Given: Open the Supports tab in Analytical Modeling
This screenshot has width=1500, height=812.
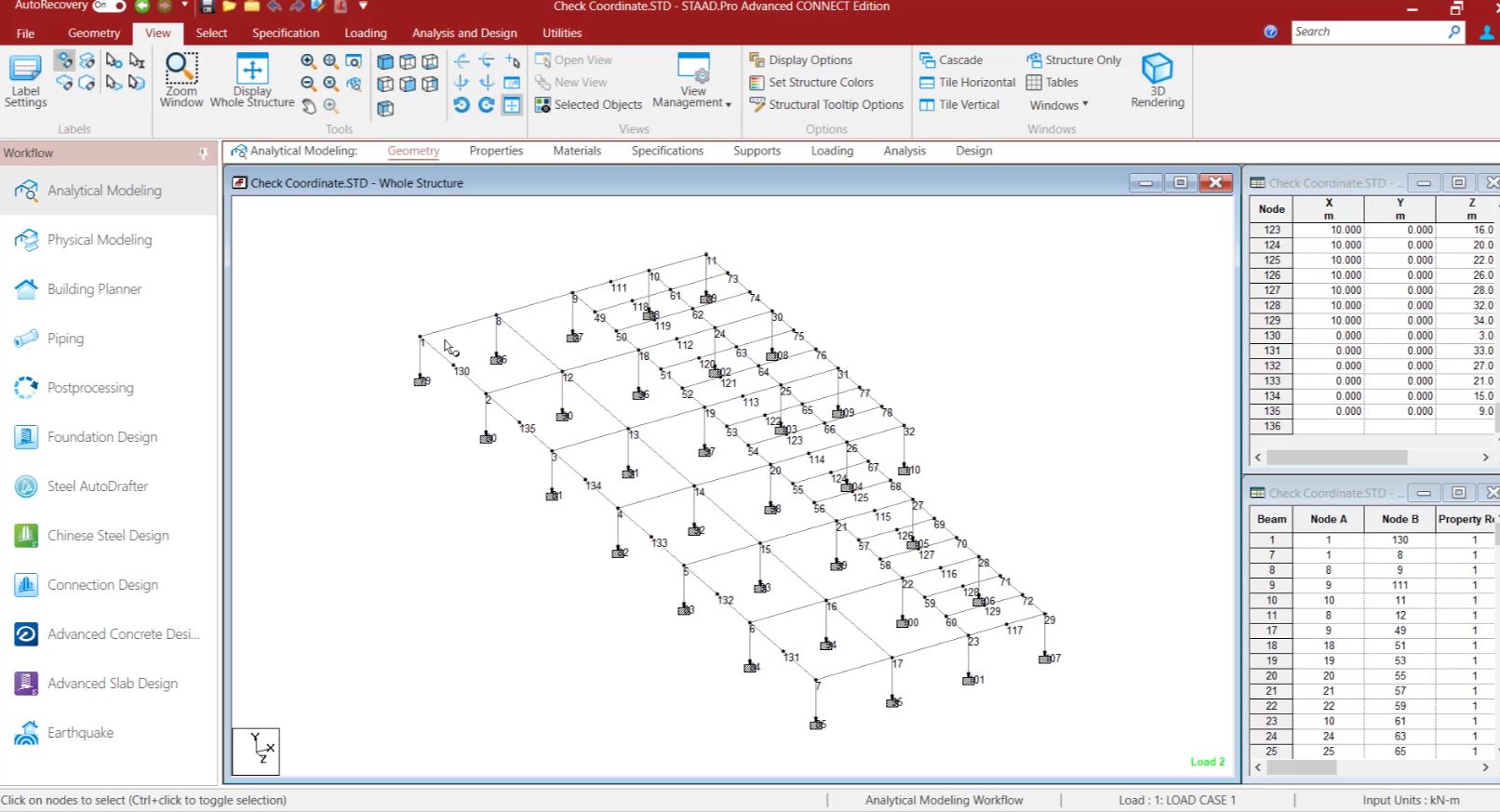Looking at the screenshot, I should tap(757, 151).
